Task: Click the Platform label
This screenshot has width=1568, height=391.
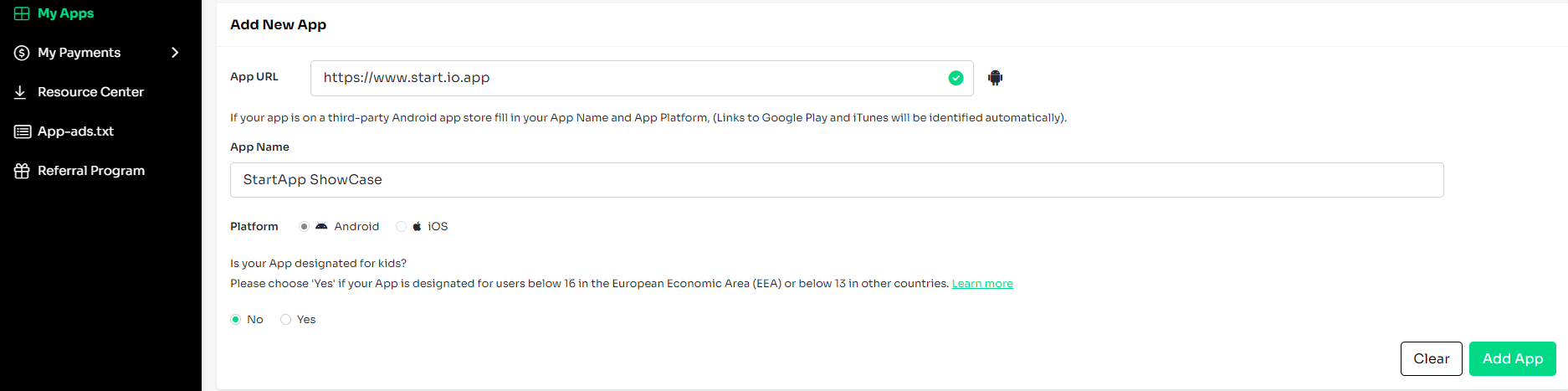Action: pos(254,227)
